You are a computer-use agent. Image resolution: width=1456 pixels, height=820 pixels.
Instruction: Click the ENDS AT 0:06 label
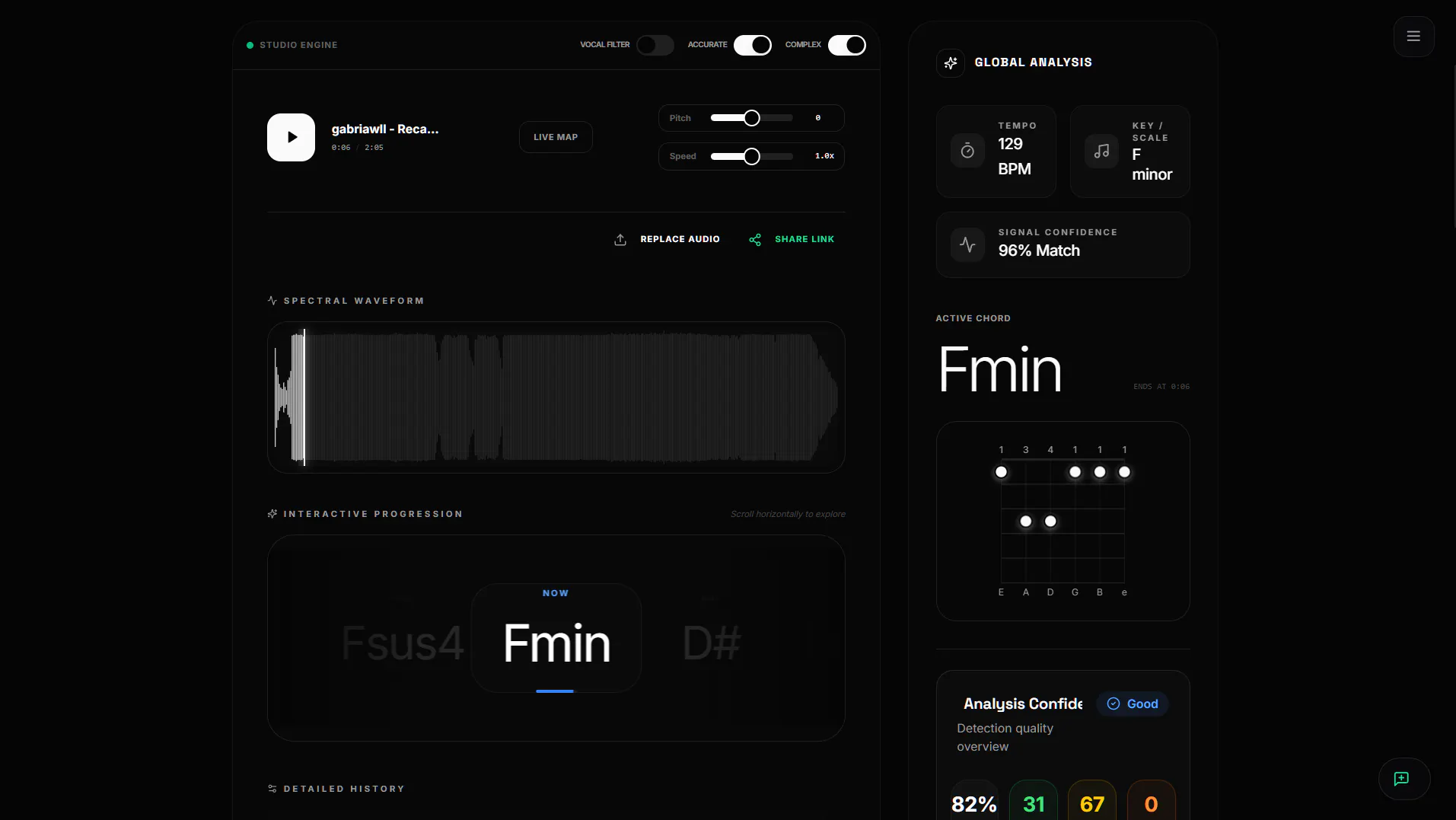point(1161,387)
